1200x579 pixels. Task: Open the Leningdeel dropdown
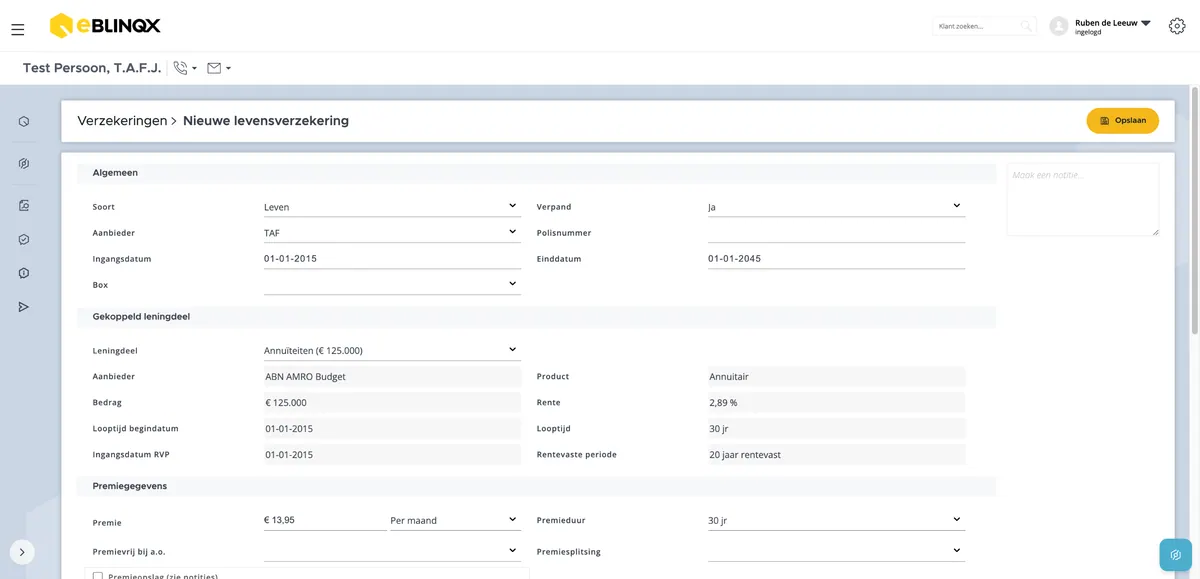391,350
